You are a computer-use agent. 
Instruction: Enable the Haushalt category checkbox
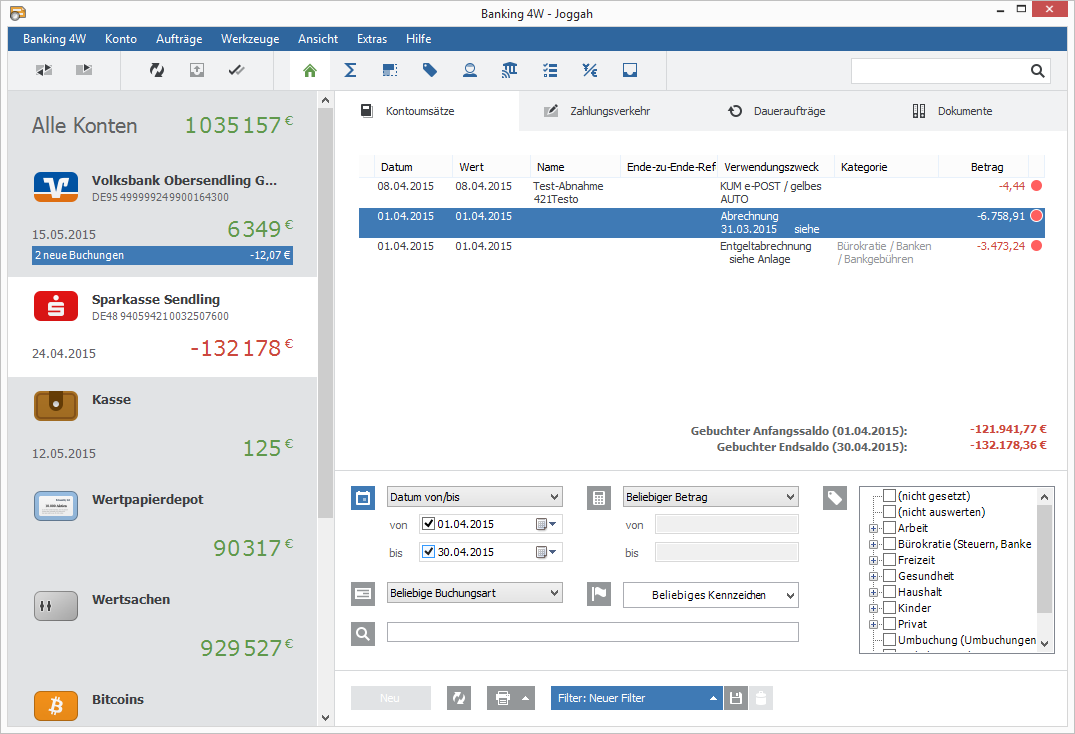pos(888,591)
